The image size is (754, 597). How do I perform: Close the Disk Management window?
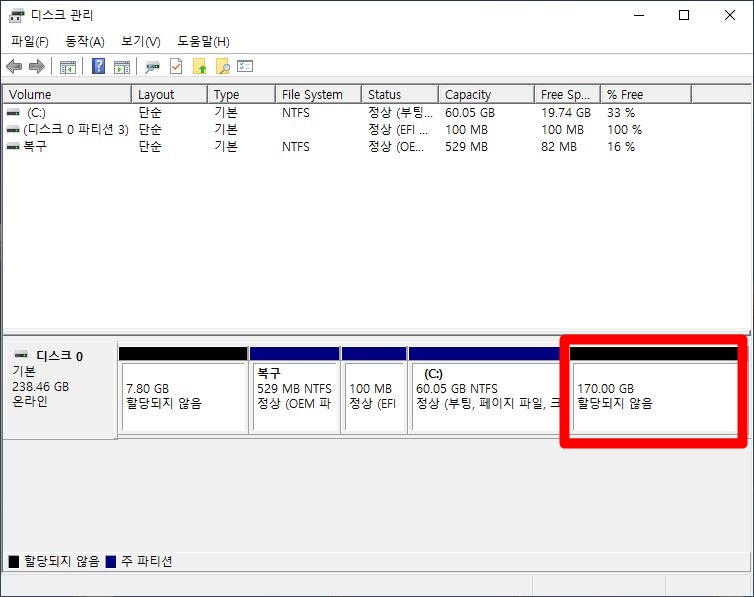(729, 15)
